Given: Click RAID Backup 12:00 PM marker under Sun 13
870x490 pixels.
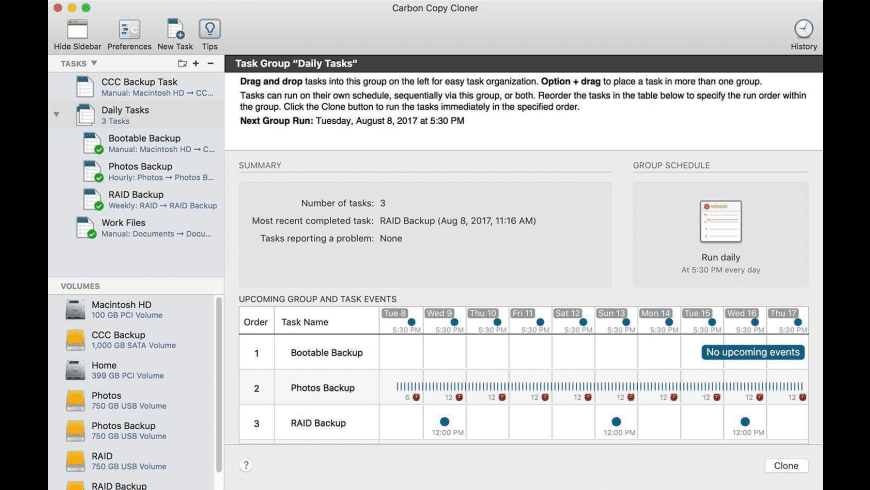Looking at the screenshot, I should (616, 422).
